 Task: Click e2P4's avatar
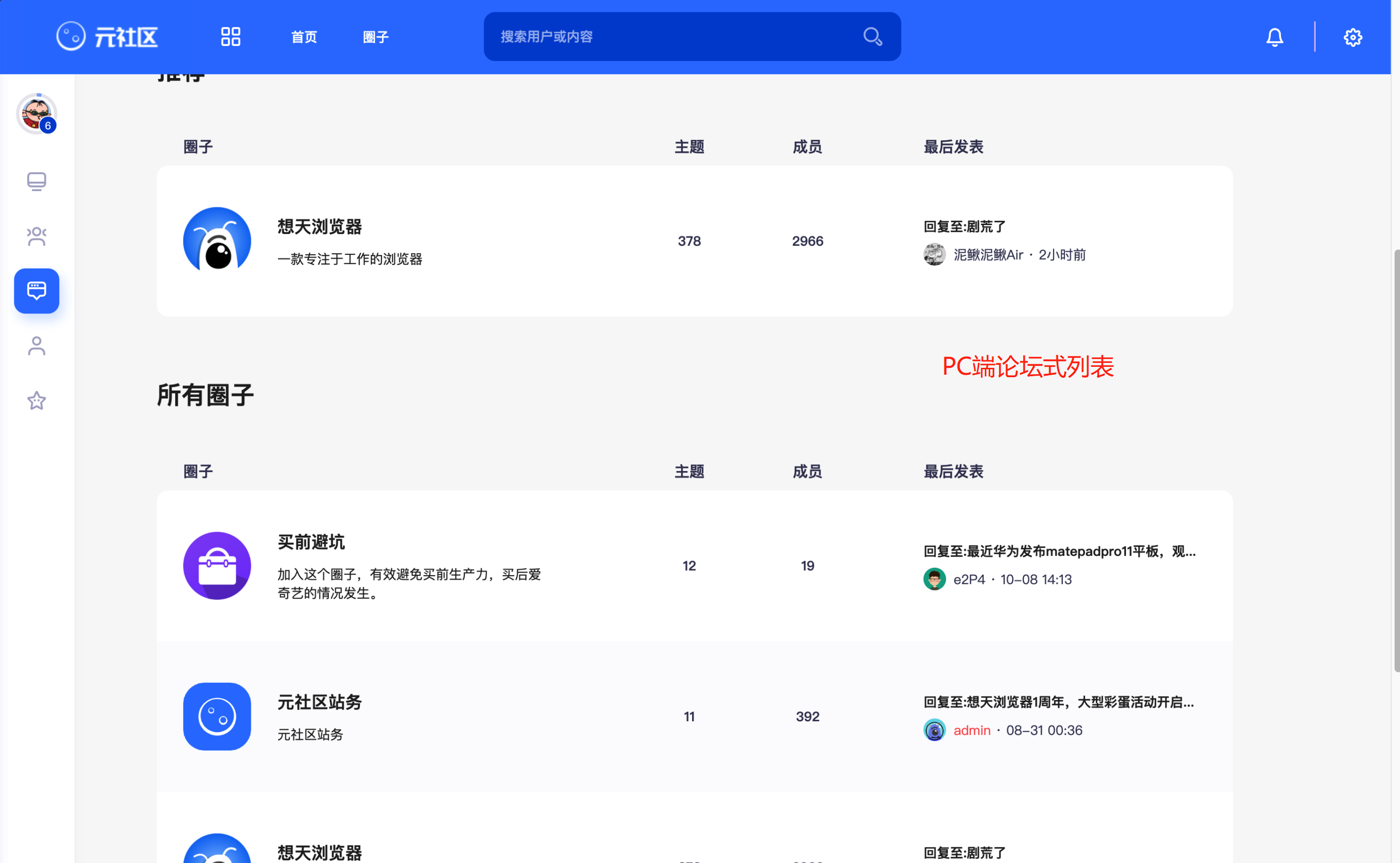pyautogui.click(x=934, y=579)
